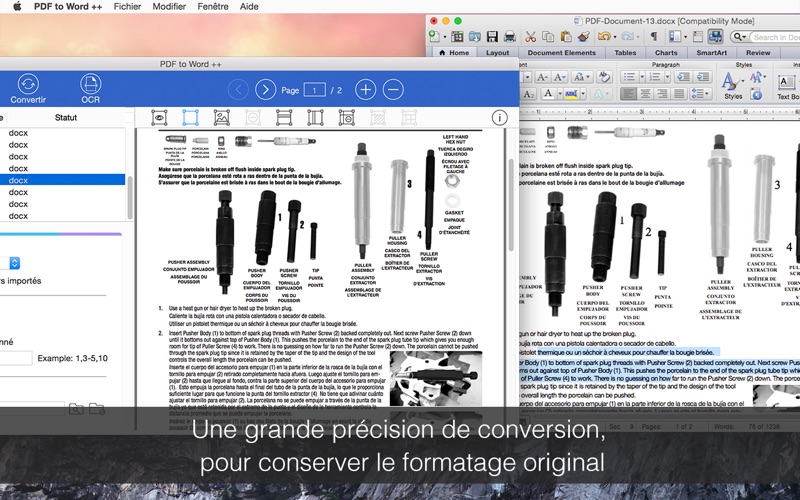Click the Copy icon in Word toolbar

pos(548,37)
